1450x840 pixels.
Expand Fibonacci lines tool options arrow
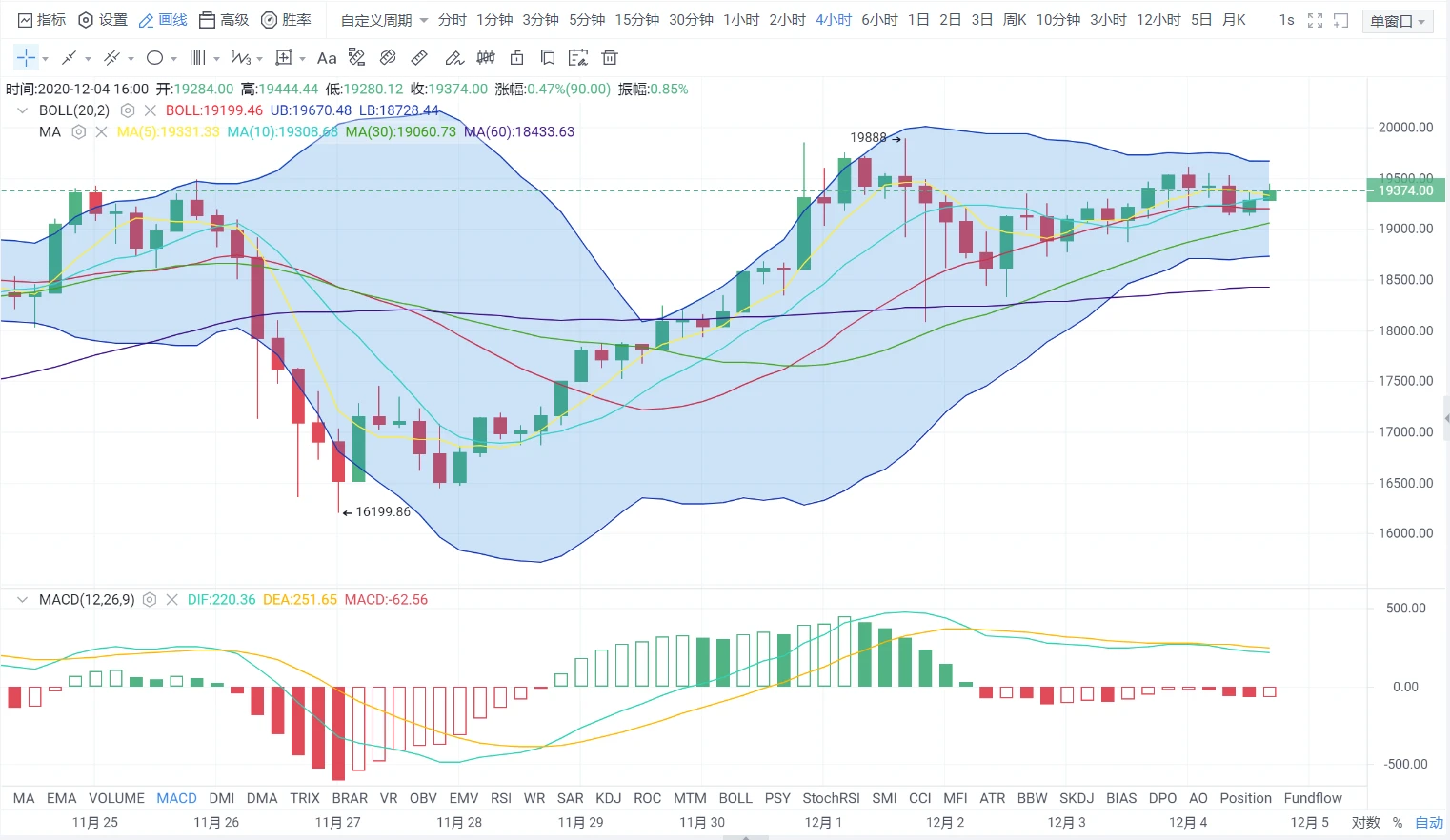click(x=216, y=59)
